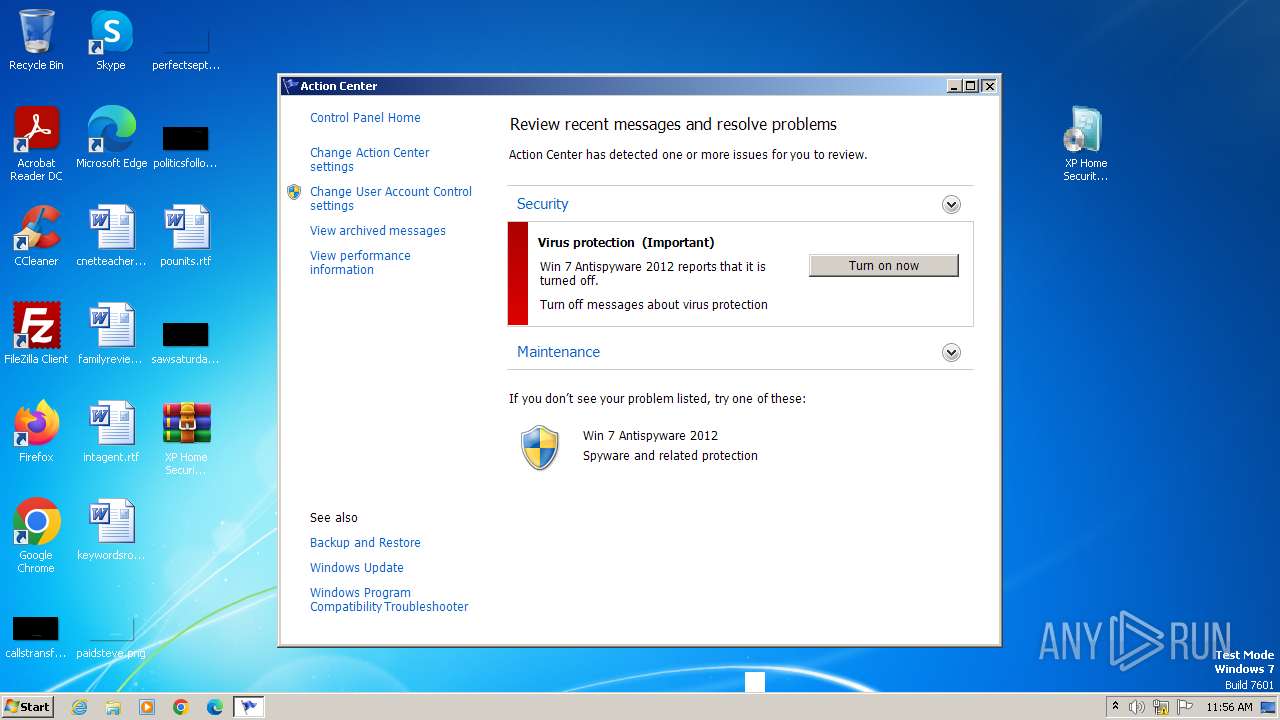Image resolution: width=1280 pixels, height=720 pixels.
Task: Open View performance information link
Action: coord(360,262)
